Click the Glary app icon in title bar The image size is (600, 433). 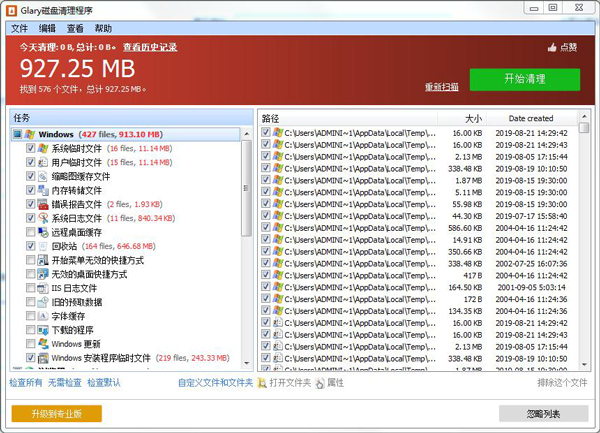pos(12,10)
